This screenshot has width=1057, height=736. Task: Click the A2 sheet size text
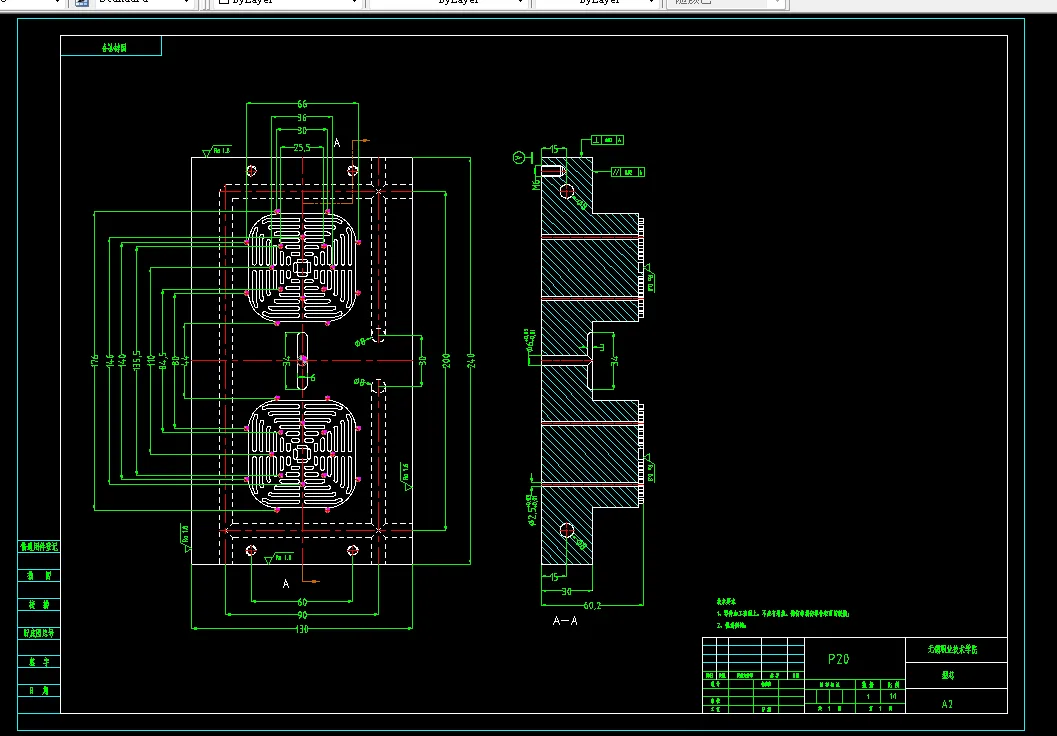[947, 704]
